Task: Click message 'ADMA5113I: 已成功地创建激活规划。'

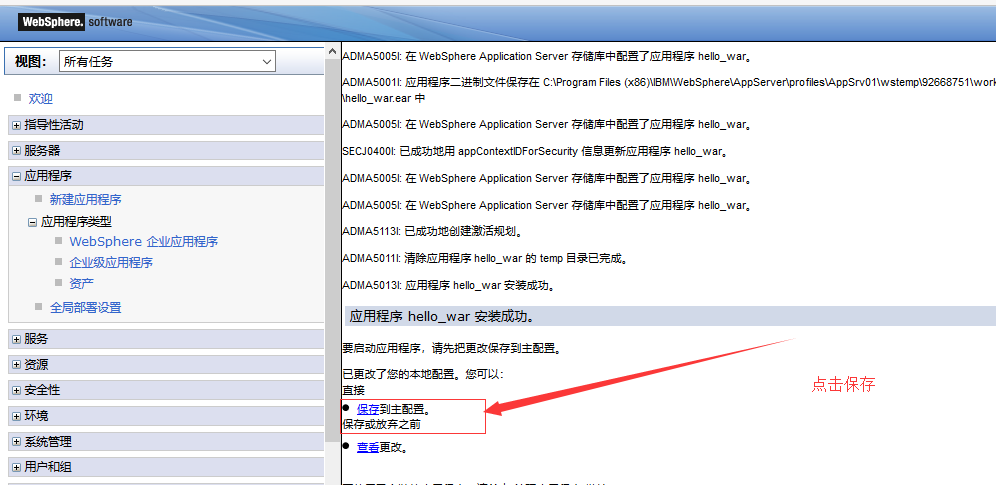Action: coord(432,231)
